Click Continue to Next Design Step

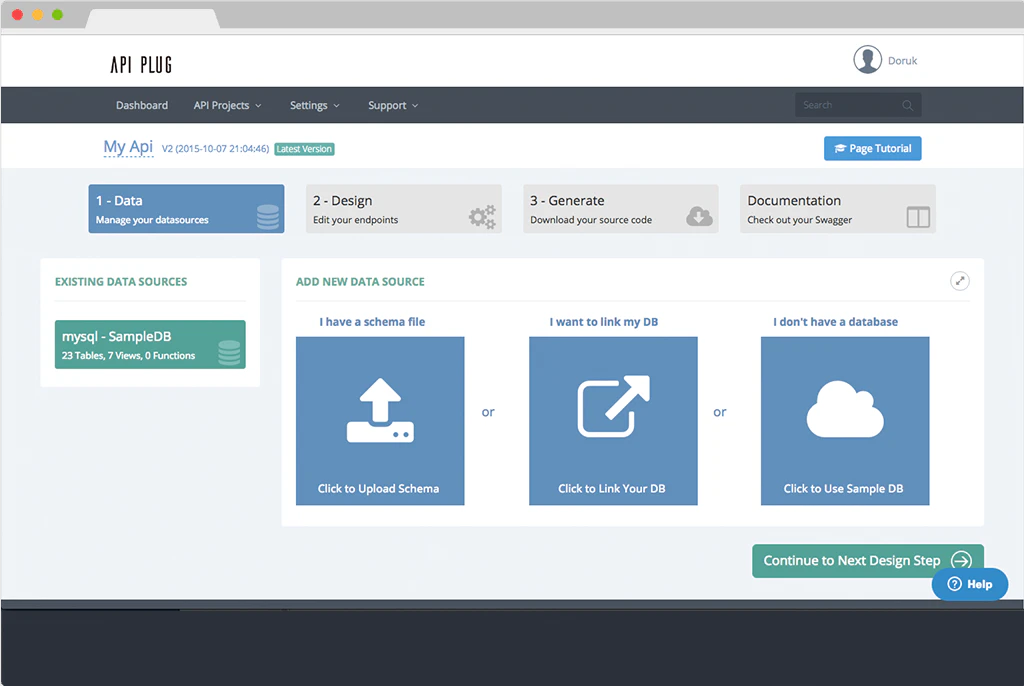[x=867, y=561]
